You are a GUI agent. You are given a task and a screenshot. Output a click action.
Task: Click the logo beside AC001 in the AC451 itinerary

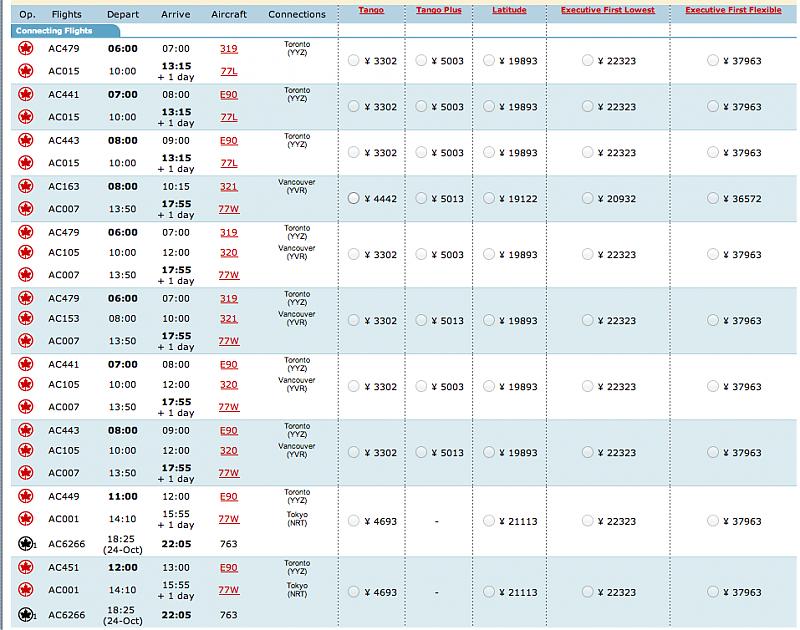[x=26, y=590]
